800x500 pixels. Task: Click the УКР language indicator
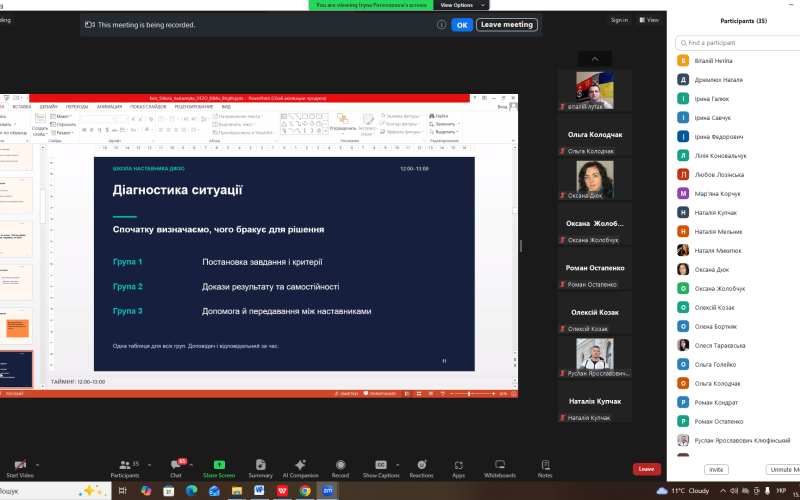[x=781, y=491]
